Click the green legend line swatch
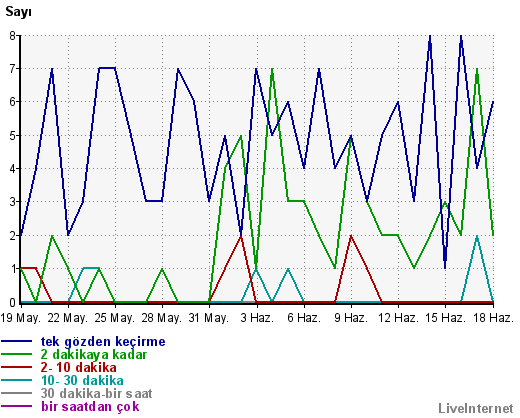 17,354
